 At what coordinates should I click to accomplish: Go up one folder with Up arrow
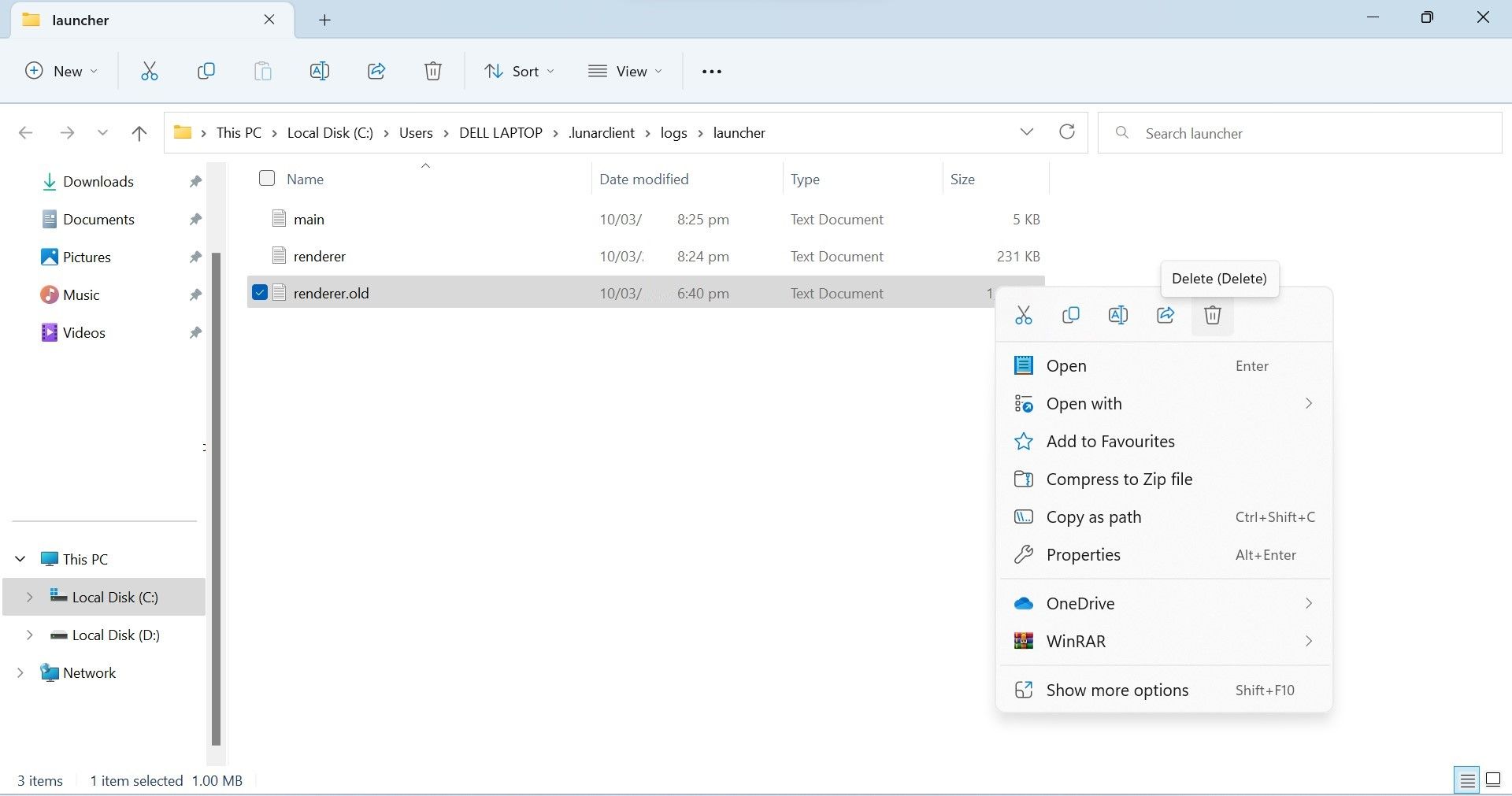coord(139,133)
